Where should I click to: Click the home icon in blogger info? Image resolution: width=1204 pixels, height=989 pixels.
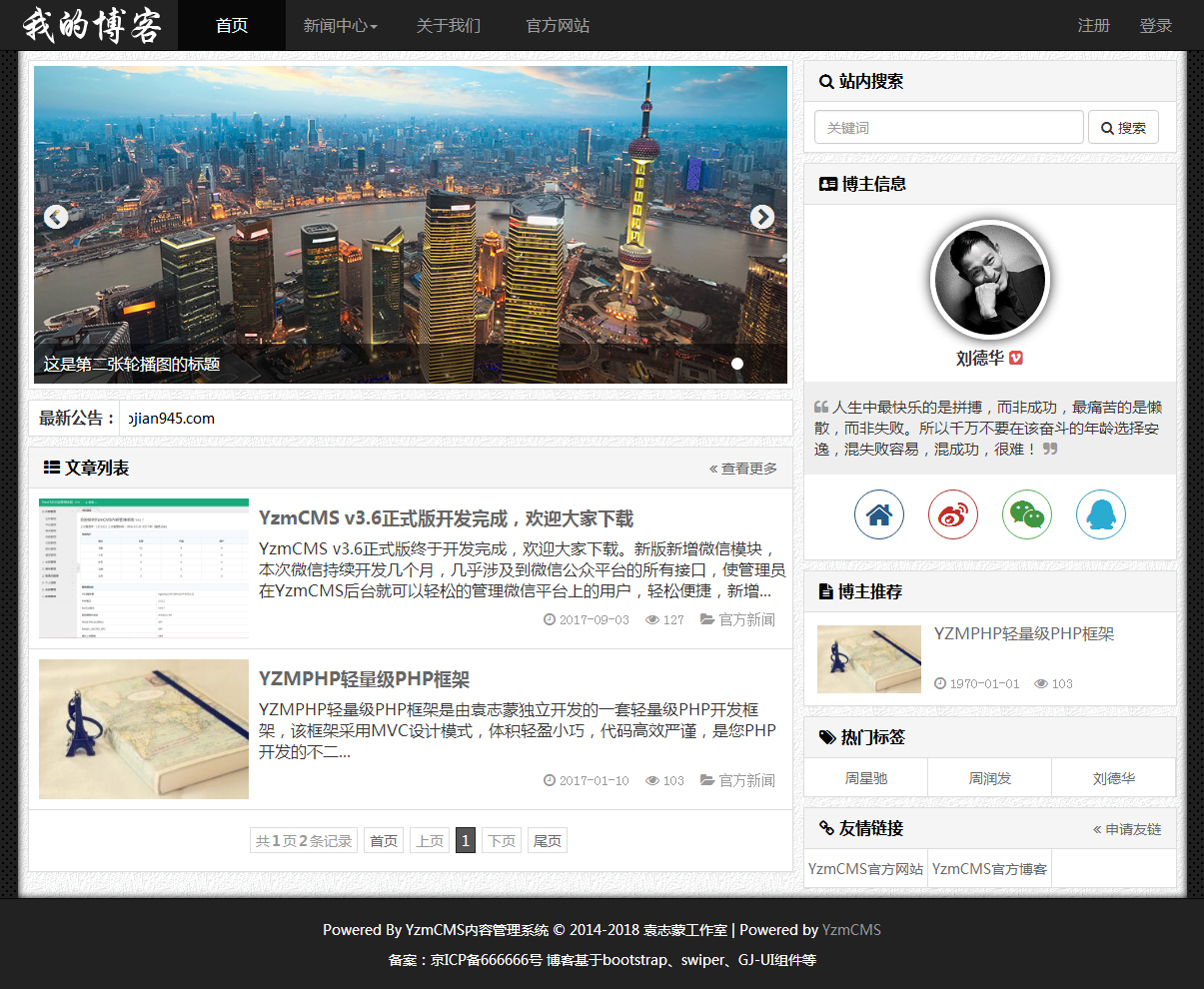[x=879, y=515]
